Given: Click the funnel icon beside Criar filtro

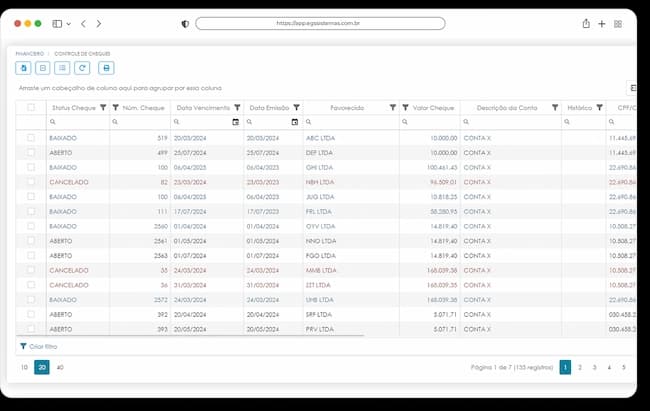Looking at the screenshot, I should coord(23,346).
